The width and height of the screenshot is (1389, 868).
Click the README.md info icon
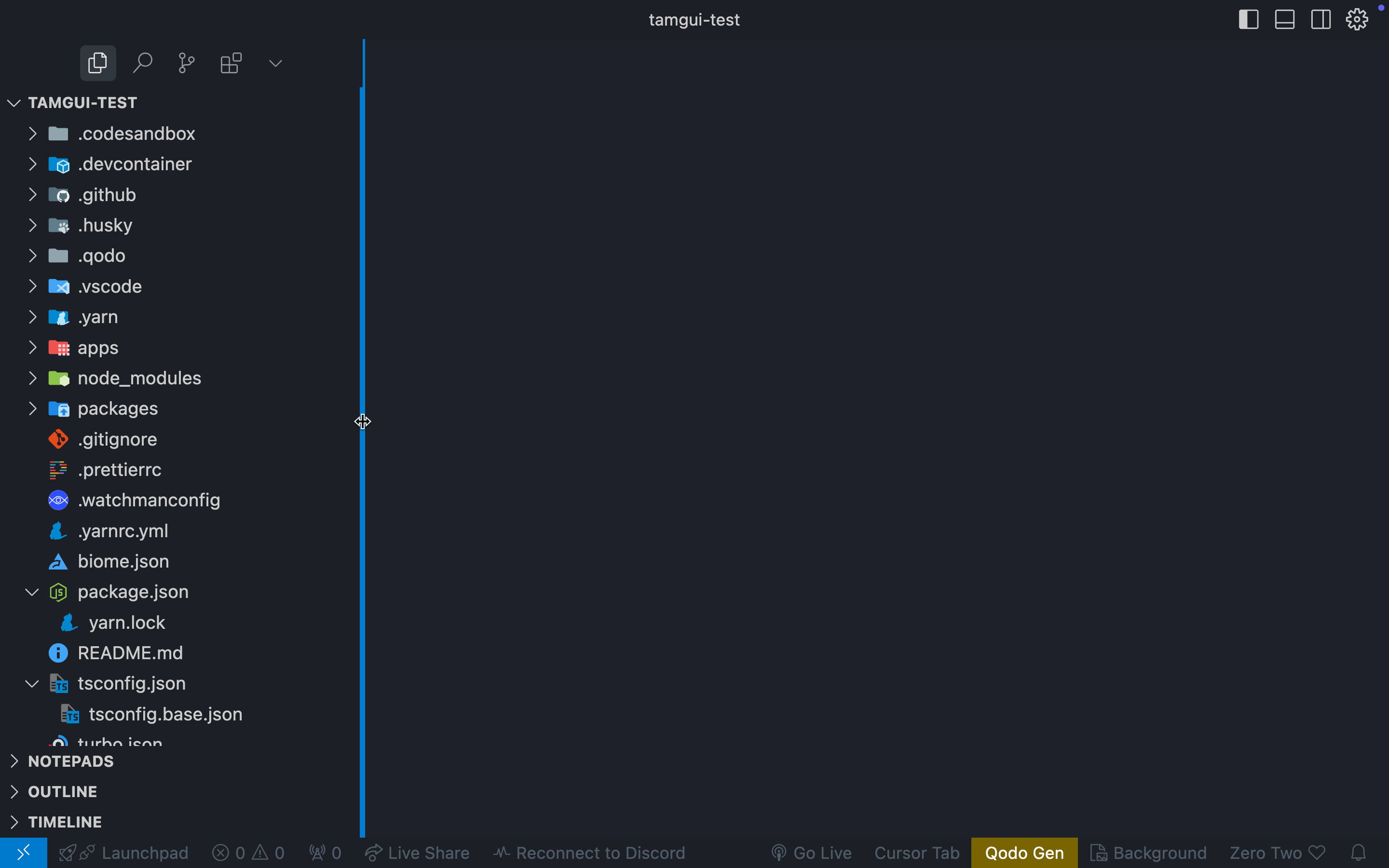pyautogui.click(x=58, y=653)
